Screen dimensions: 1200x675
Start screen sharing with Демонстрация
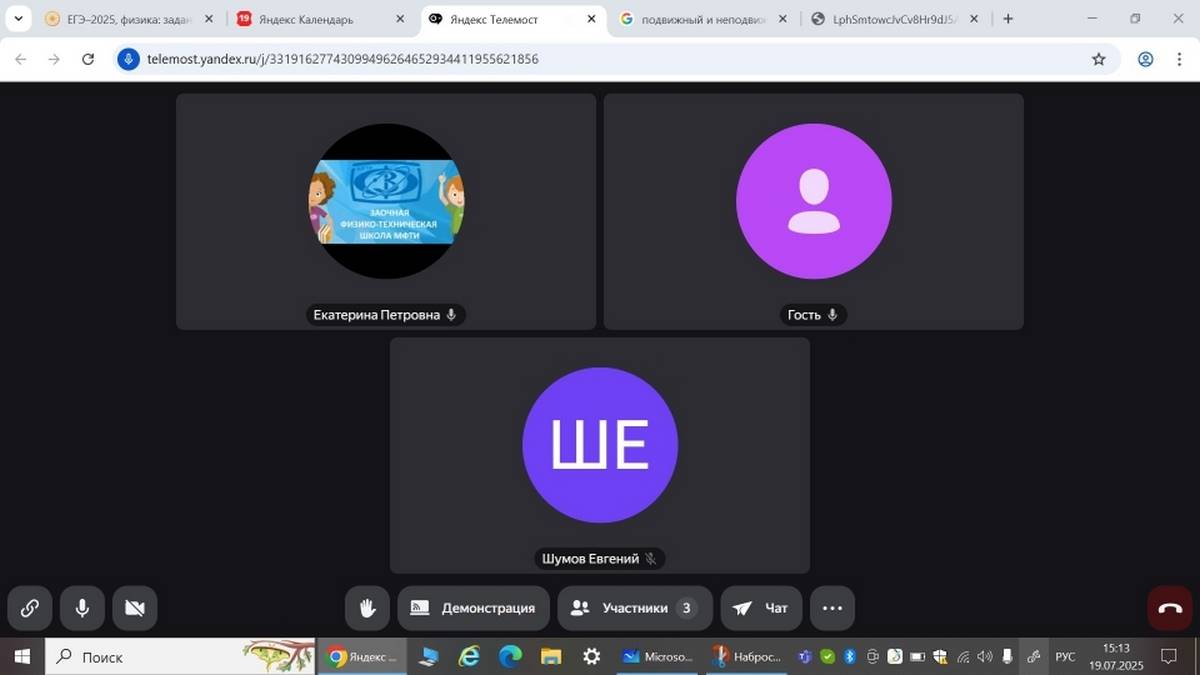click(473, 608)
